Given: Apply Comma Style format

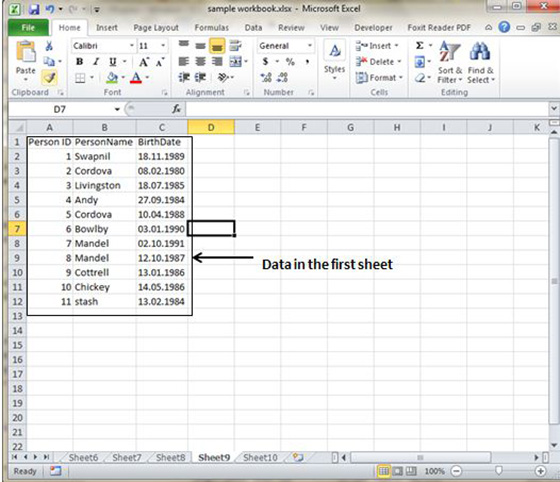Looking at the screenshot, I should [307, 62].
